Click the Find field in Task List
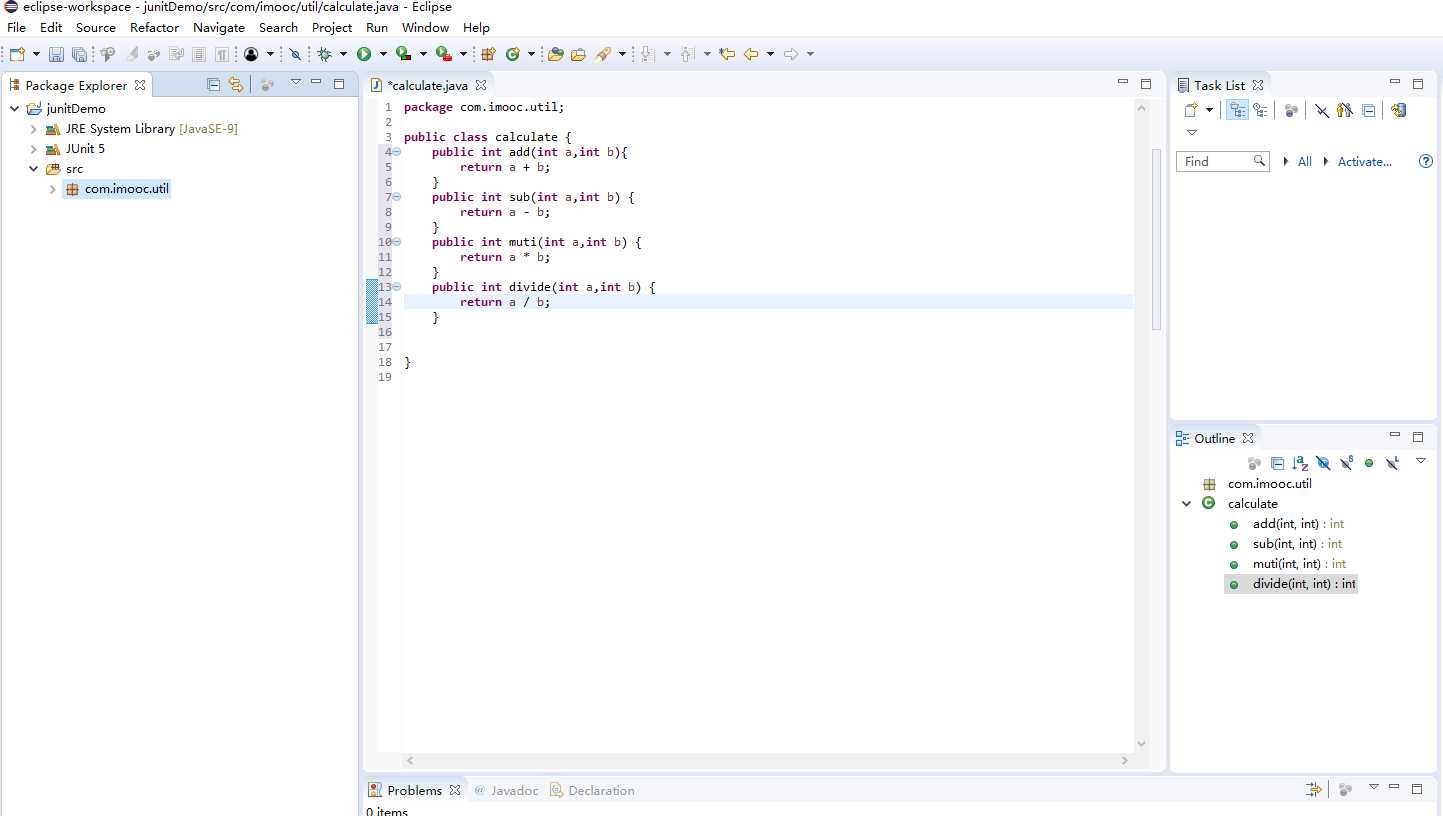This screenshot has width=1443, height=816. coord(1222,161)
